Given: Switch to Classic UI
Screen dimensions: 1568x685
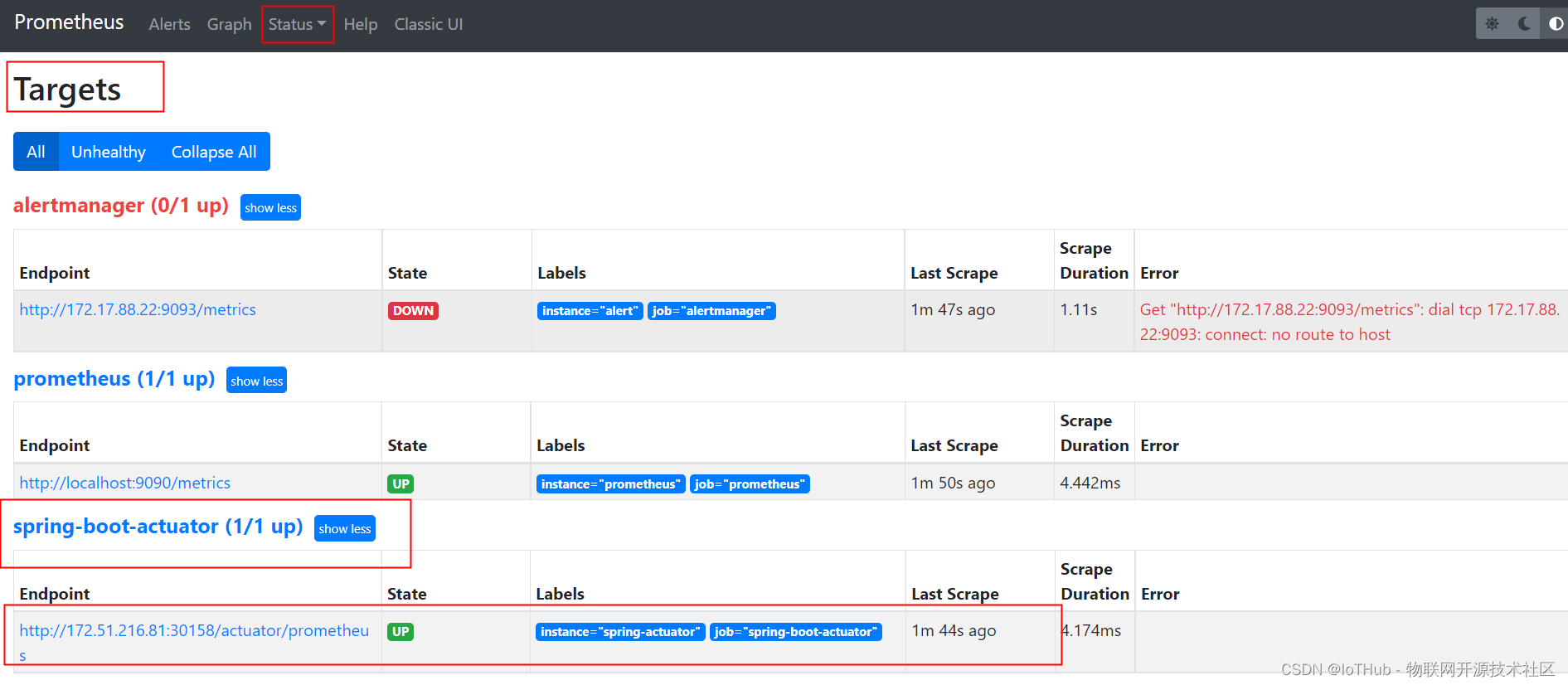Looking at the screenshot, I should click(x=429, y=24).
